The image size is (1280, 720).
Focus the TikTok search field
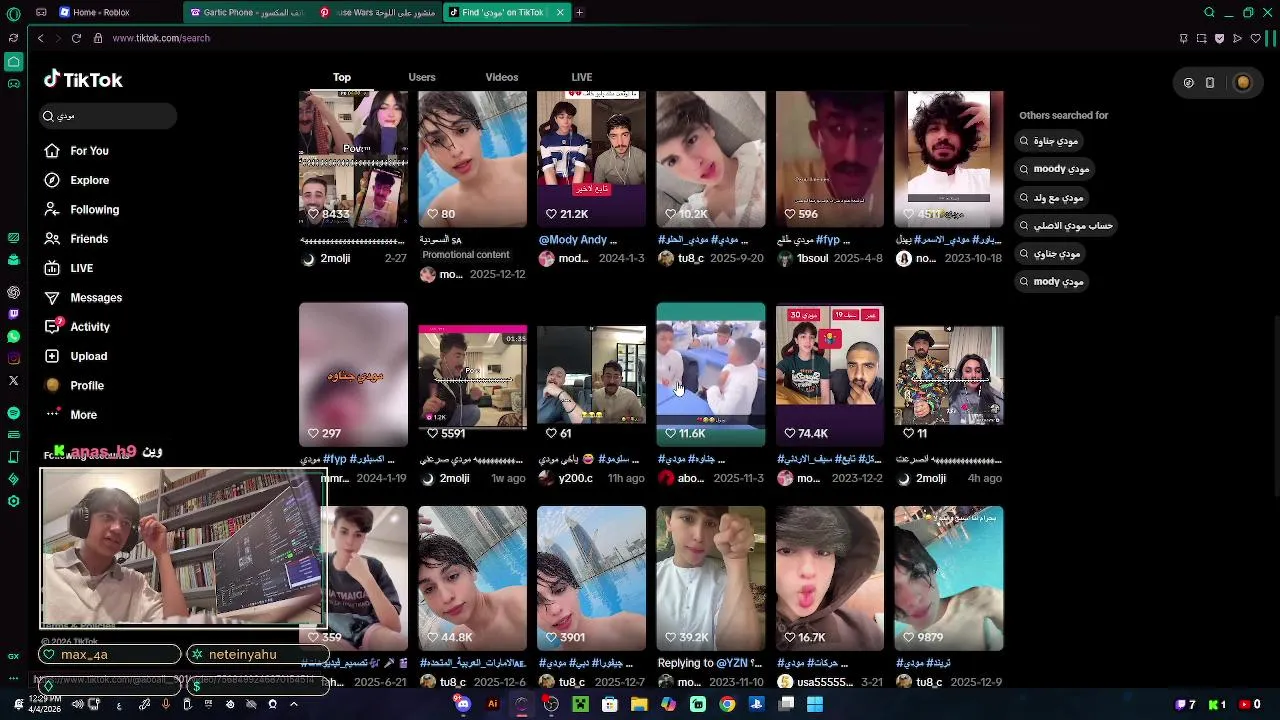tap(108, 116)
